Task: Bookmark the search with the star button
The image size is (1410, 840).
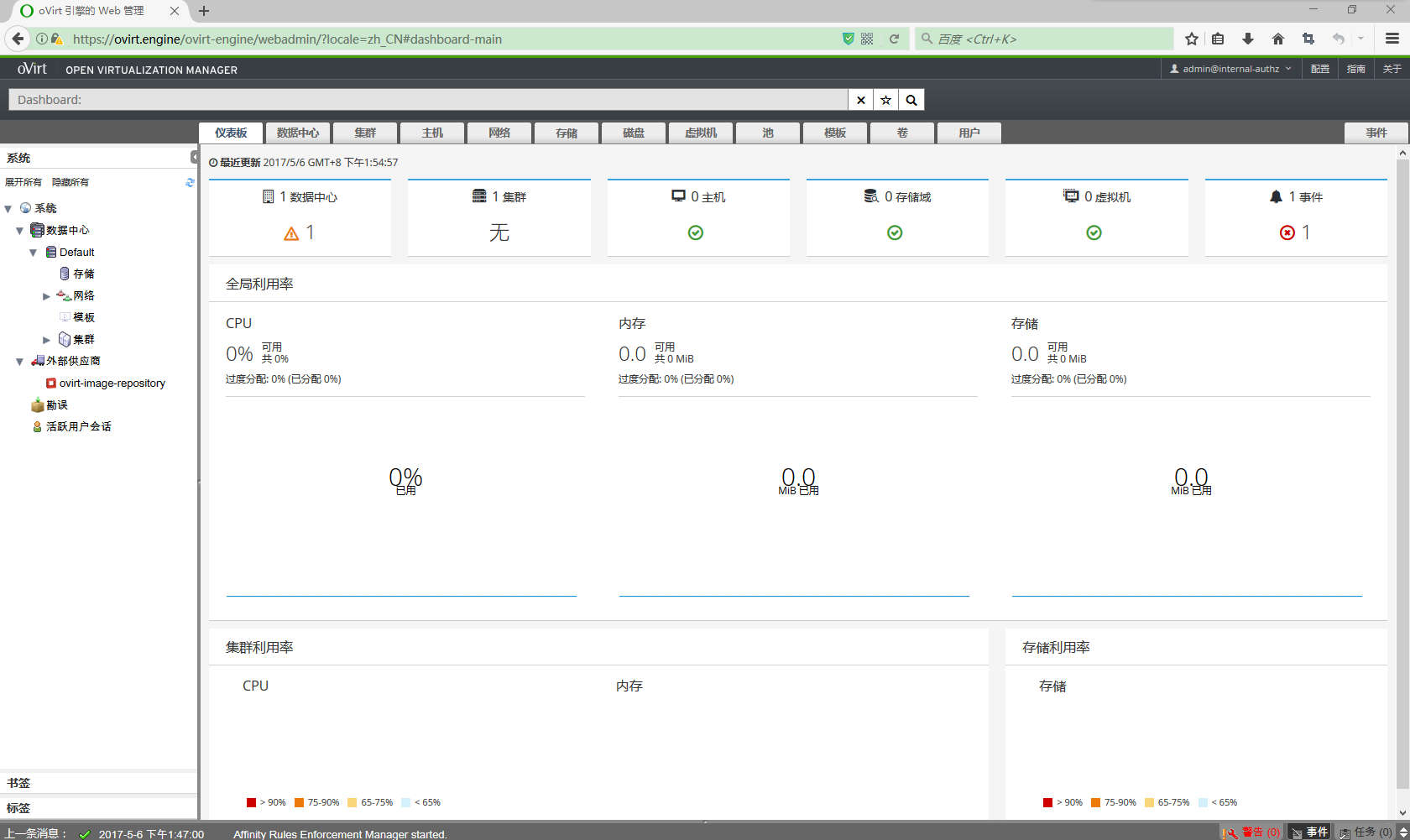Action: tap(885, 100)
